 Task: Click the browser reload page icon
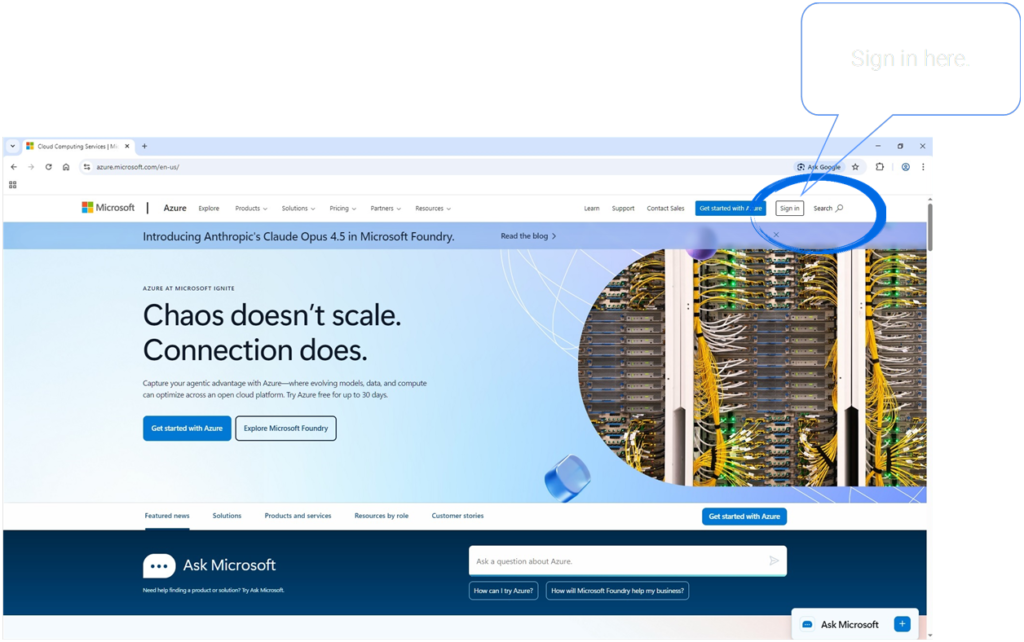[48, 167]
